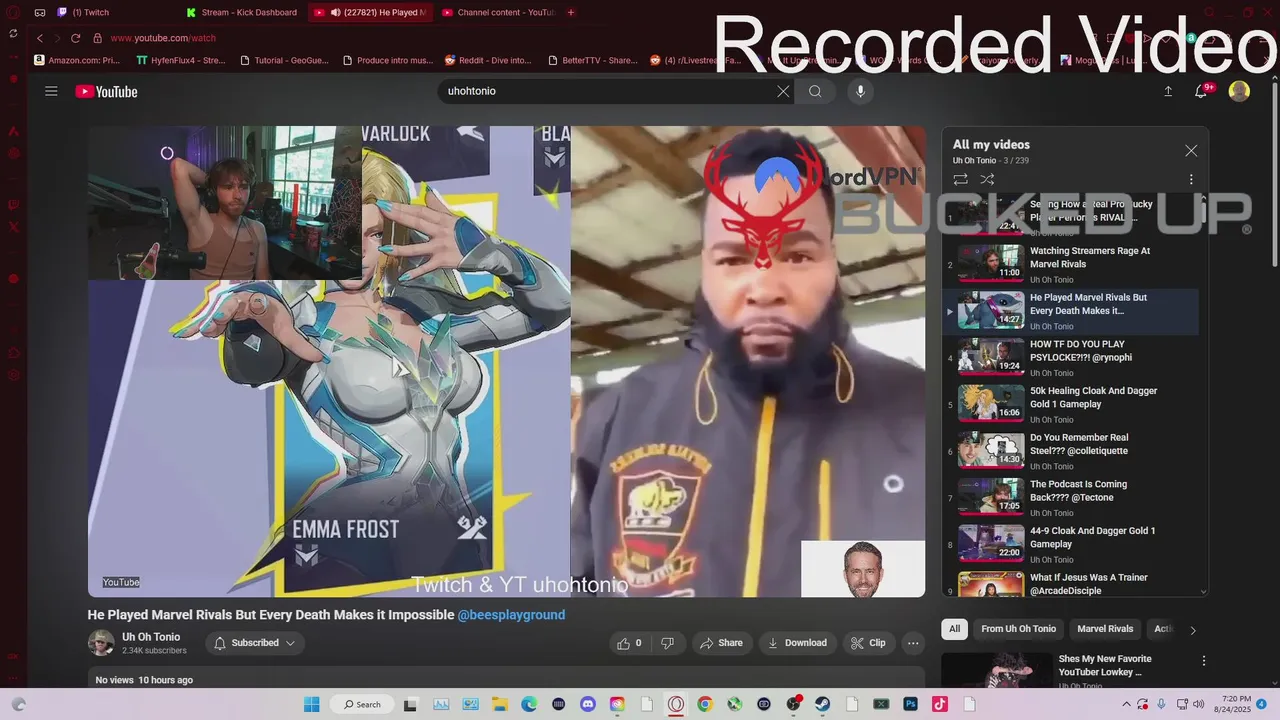Open a new browser tab
This screenshot has height=720, width=1280.
click(x=571, y=12)
